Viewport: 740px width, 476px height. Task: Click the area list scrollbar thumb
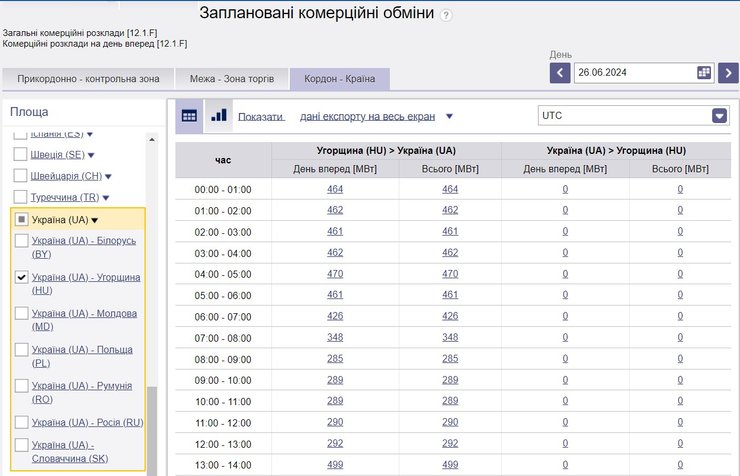pyautogui.click(x=151, y=431)
